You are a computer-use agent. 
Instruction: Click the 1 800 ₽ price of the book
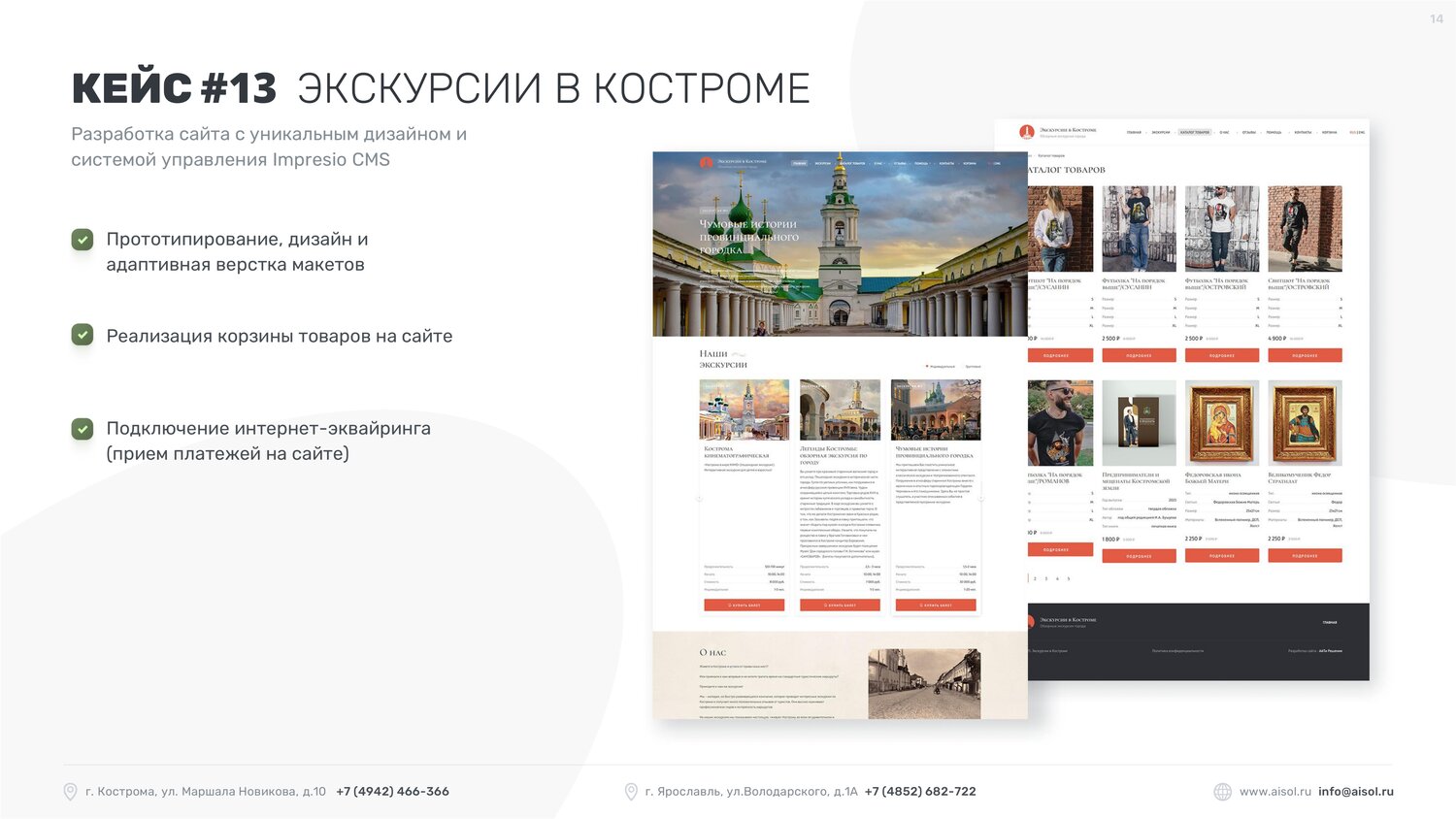[1111, 540]
